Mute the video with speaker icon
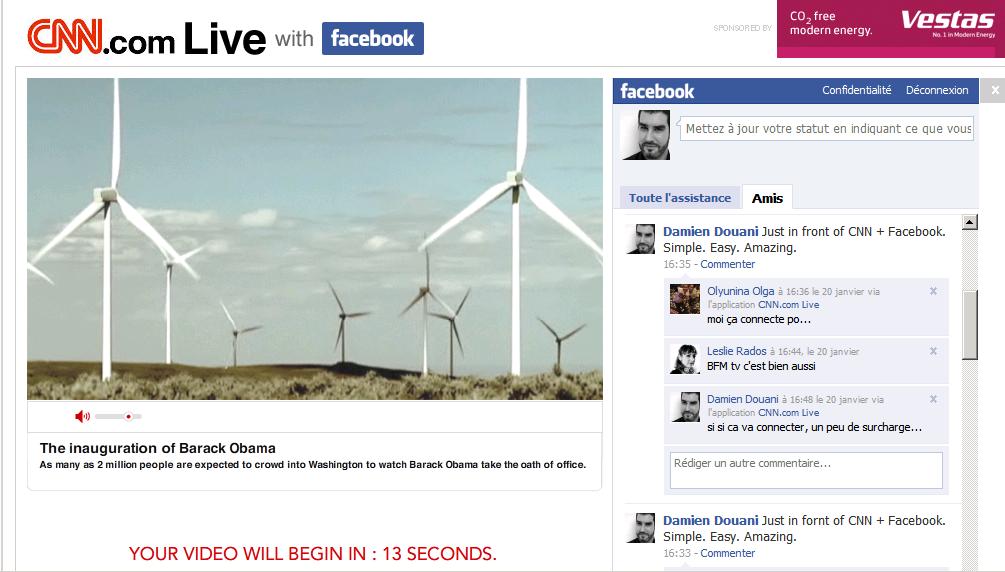Viewport: 1005px width, 572px height. pyautogui.click(x=82, y=417)
